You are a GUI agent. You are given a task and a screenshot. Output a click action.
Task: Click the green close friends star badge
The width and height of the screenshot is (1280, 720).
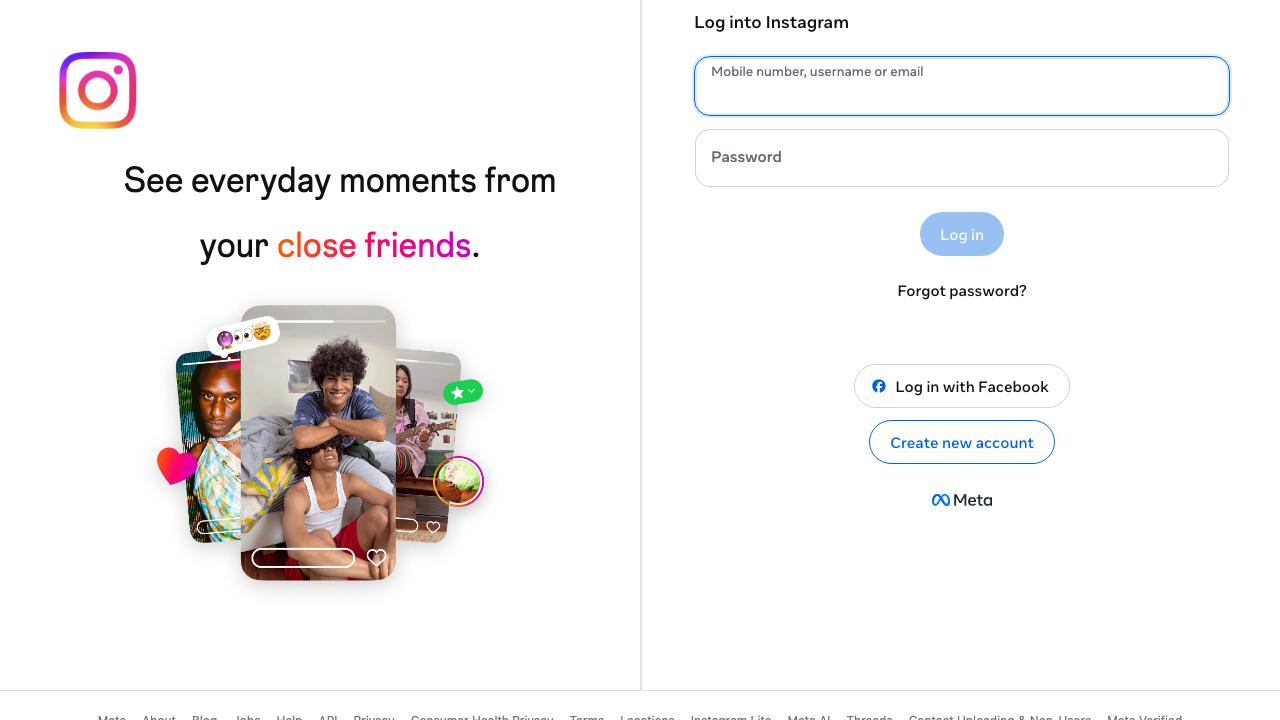[463, 392]
